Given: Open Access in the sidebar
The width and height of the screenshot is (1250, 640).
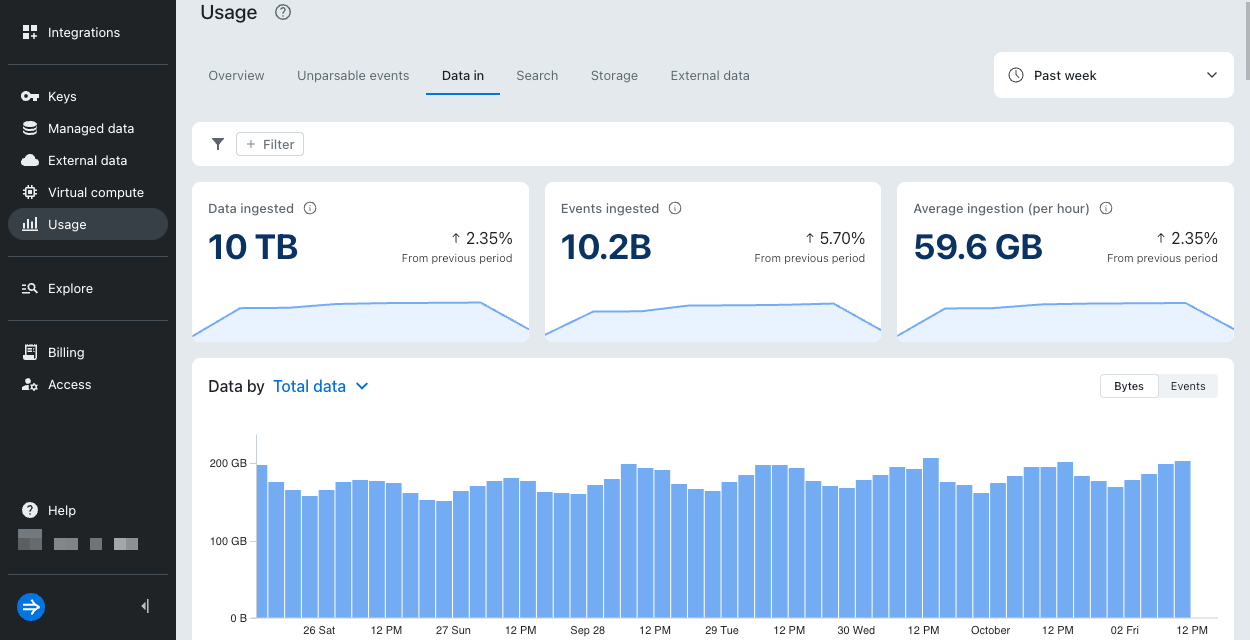Looking at the screenshot, I should tap(88, 384).
